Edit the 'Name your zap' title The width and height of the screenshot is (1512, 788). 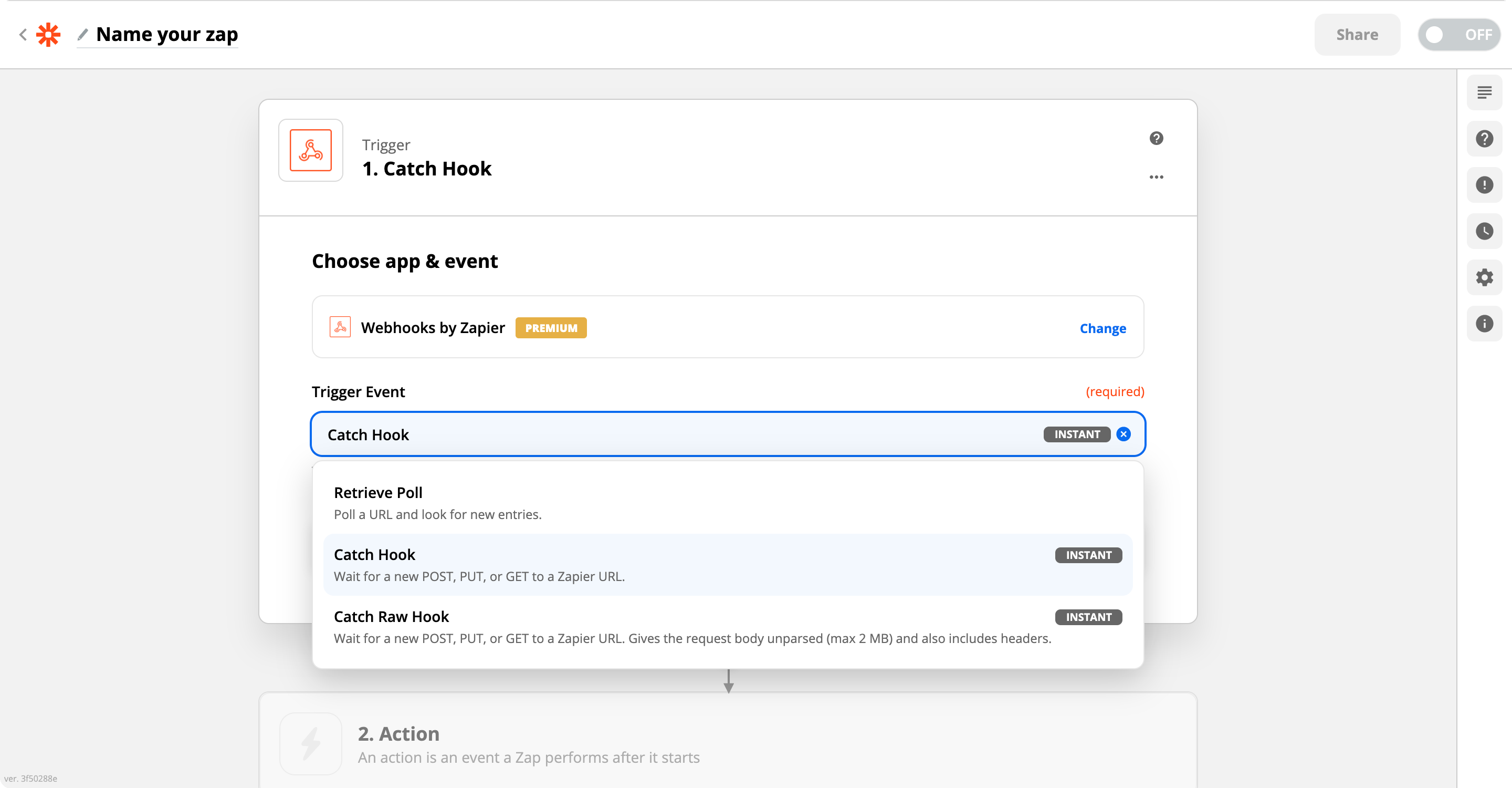167,35
